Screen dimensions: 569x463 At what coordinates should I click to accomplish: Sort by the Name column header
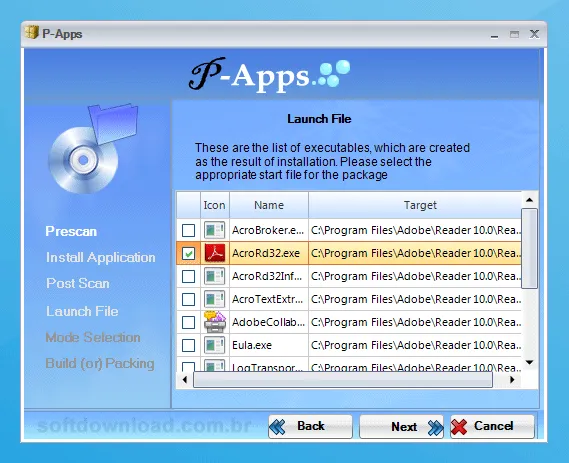(x=269, y=205)
